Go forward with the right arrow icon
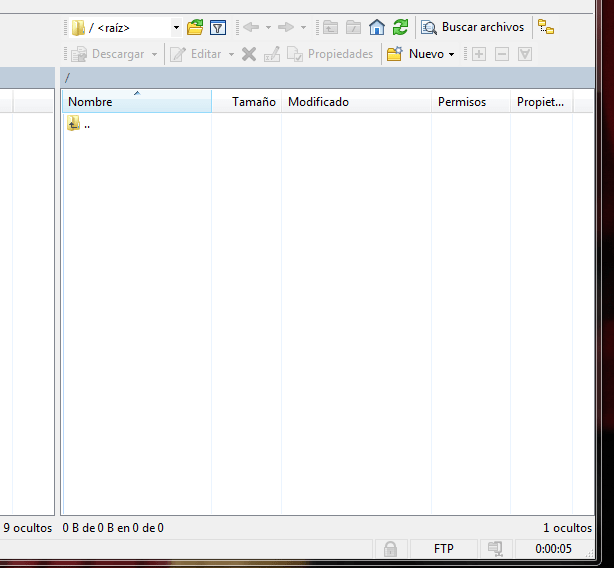The width and height of the screenshot is (614, 568). (286, 27)
